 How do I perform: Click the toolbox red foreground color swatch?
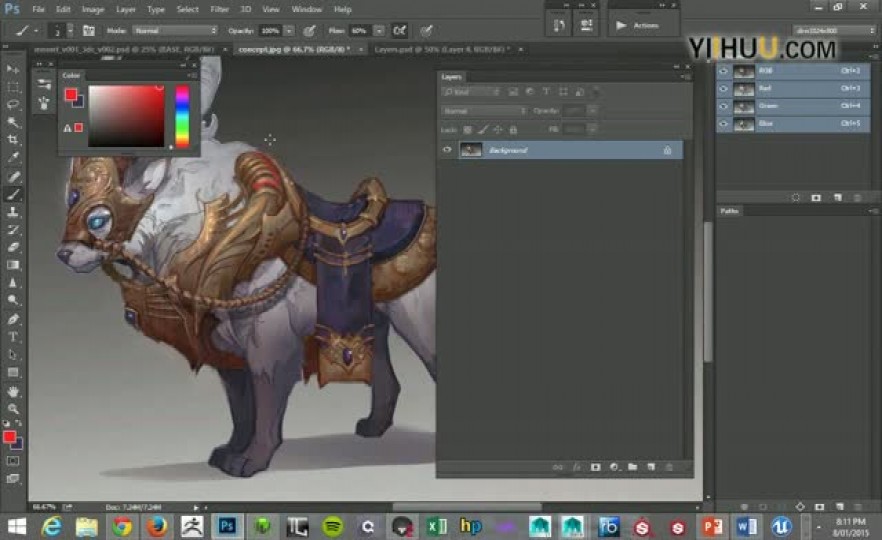9,436
